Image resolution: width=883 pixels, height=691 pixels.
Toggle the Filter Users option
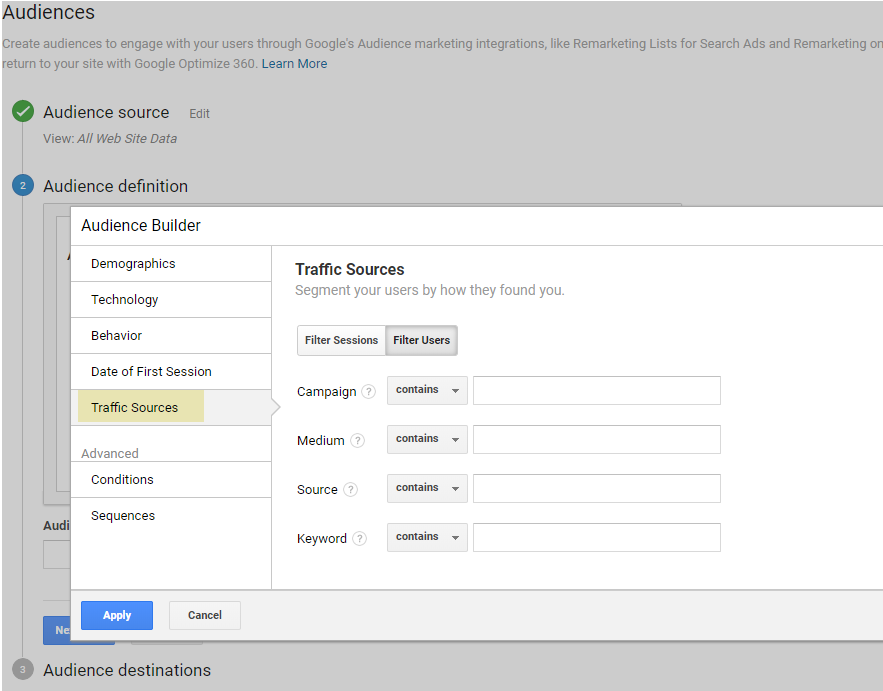point(421,341)
